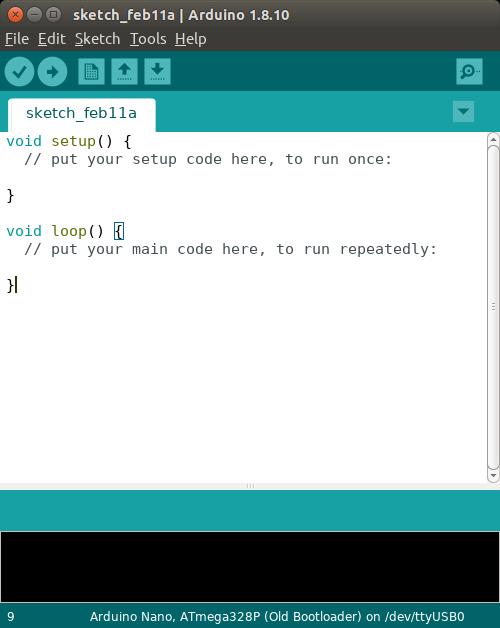This screenshot has width=500, height=628.
Task: Open the Help menu
Action: click(191, 39)
